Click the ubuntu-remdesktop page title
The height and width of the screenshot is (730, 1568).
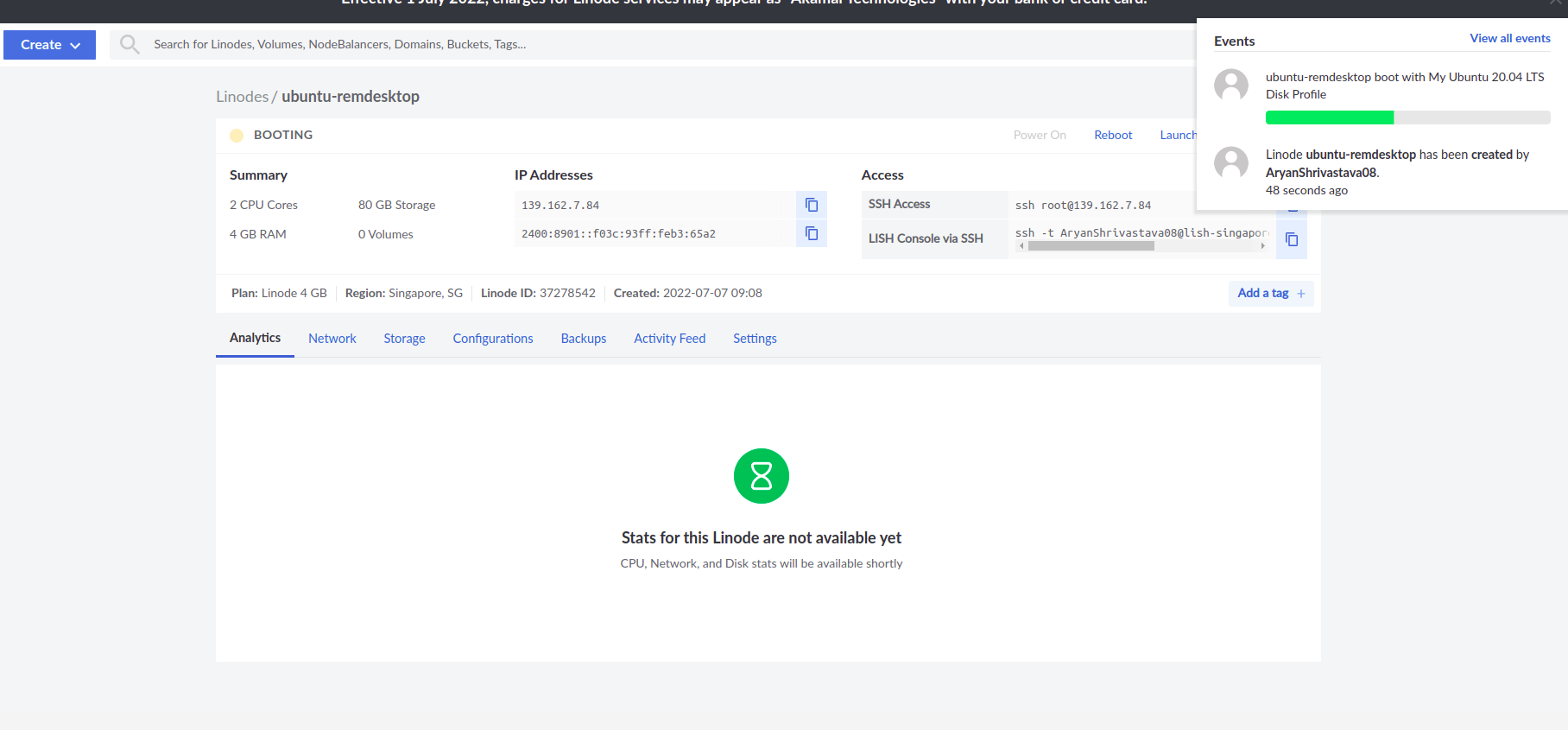(351, 97)
